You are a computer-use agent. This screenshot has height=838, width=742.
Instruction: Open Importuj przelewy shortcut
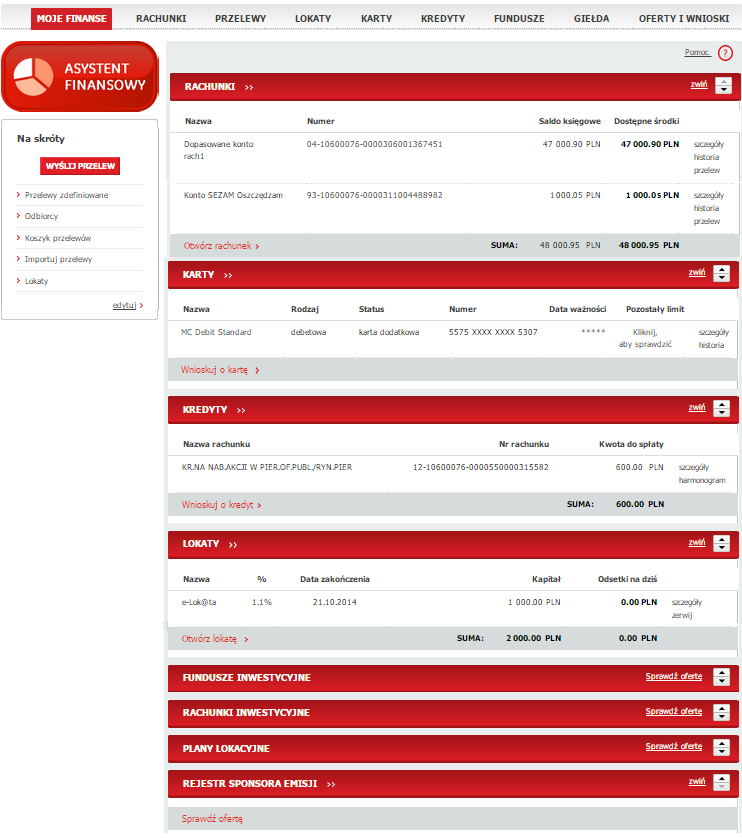pos(58,259)
